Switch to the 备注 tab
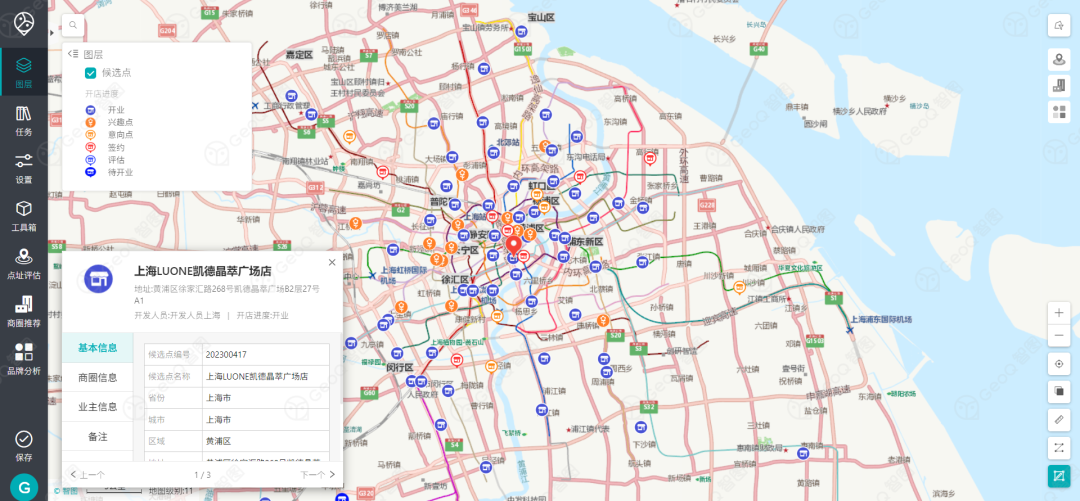The height and width of the screenshot is (501, 1080). [97, 437]
